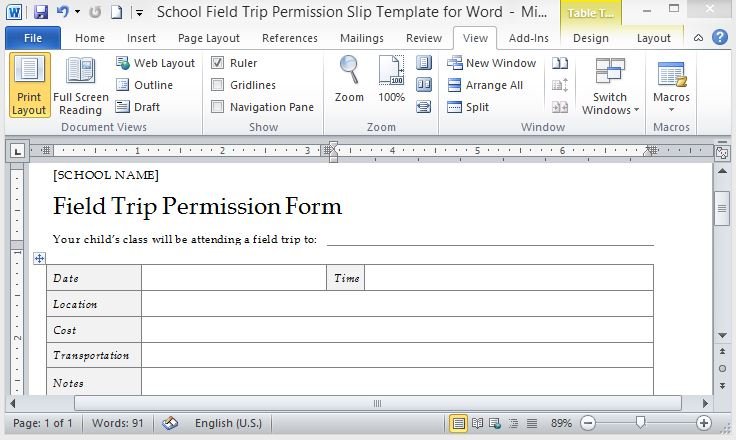
Task: Click the Words: 91 count in status bar
Action: [116, 423]
